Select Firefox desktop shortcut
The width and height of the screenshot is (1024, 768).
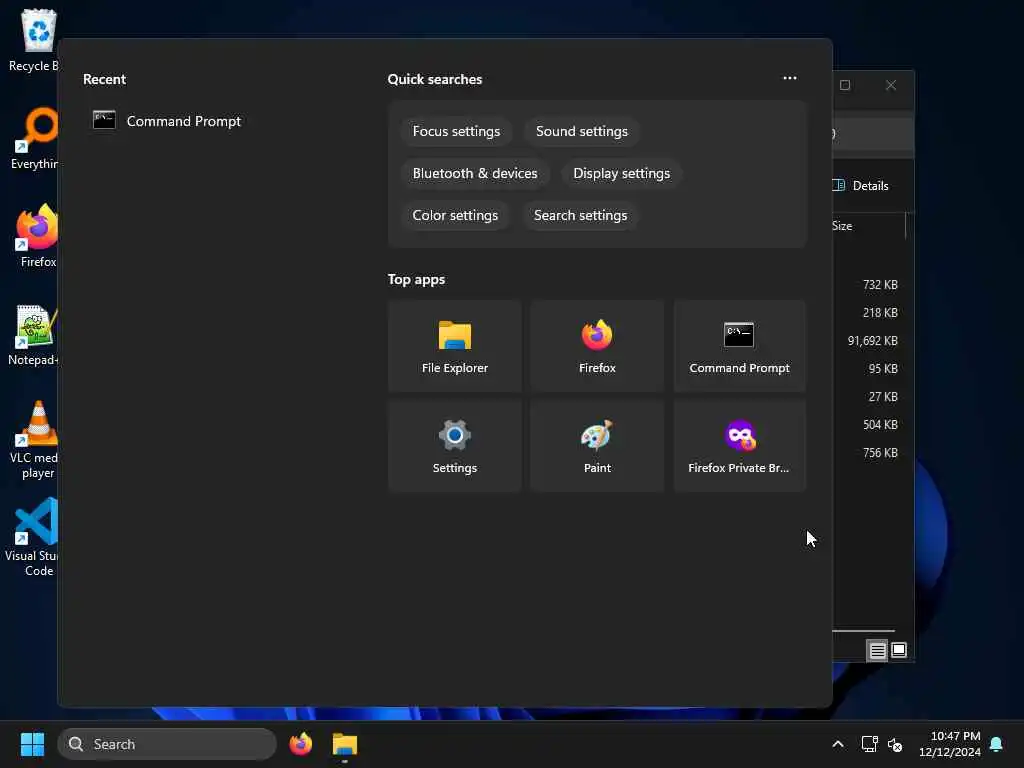coord(37,236)
